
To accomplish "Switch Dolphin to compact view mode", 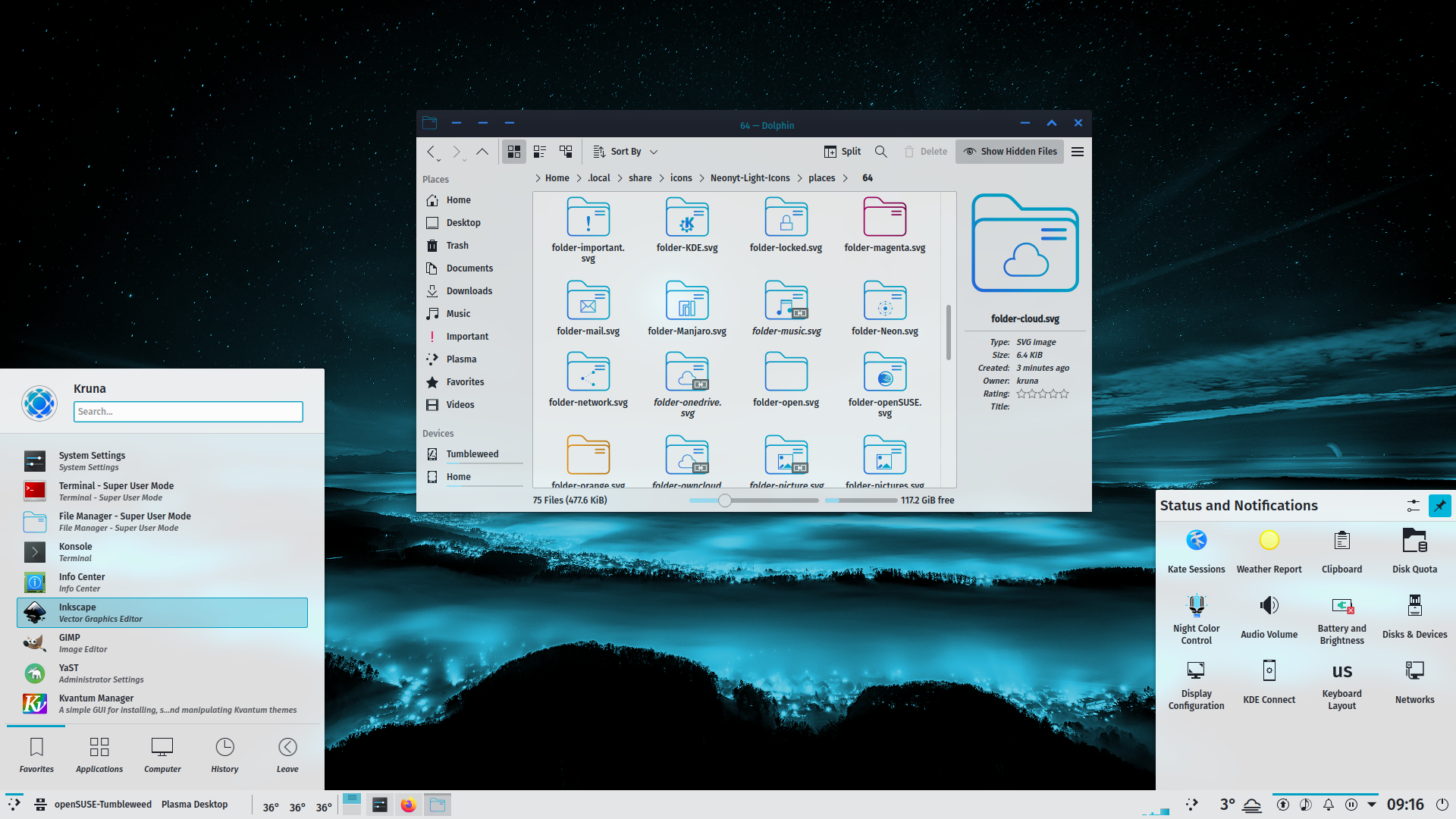I will click(x=540, y=152).
